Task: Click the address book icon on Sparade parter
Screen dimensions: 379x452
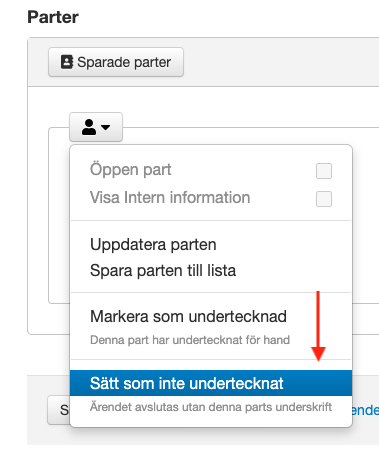Action: [x=67, y=62]
